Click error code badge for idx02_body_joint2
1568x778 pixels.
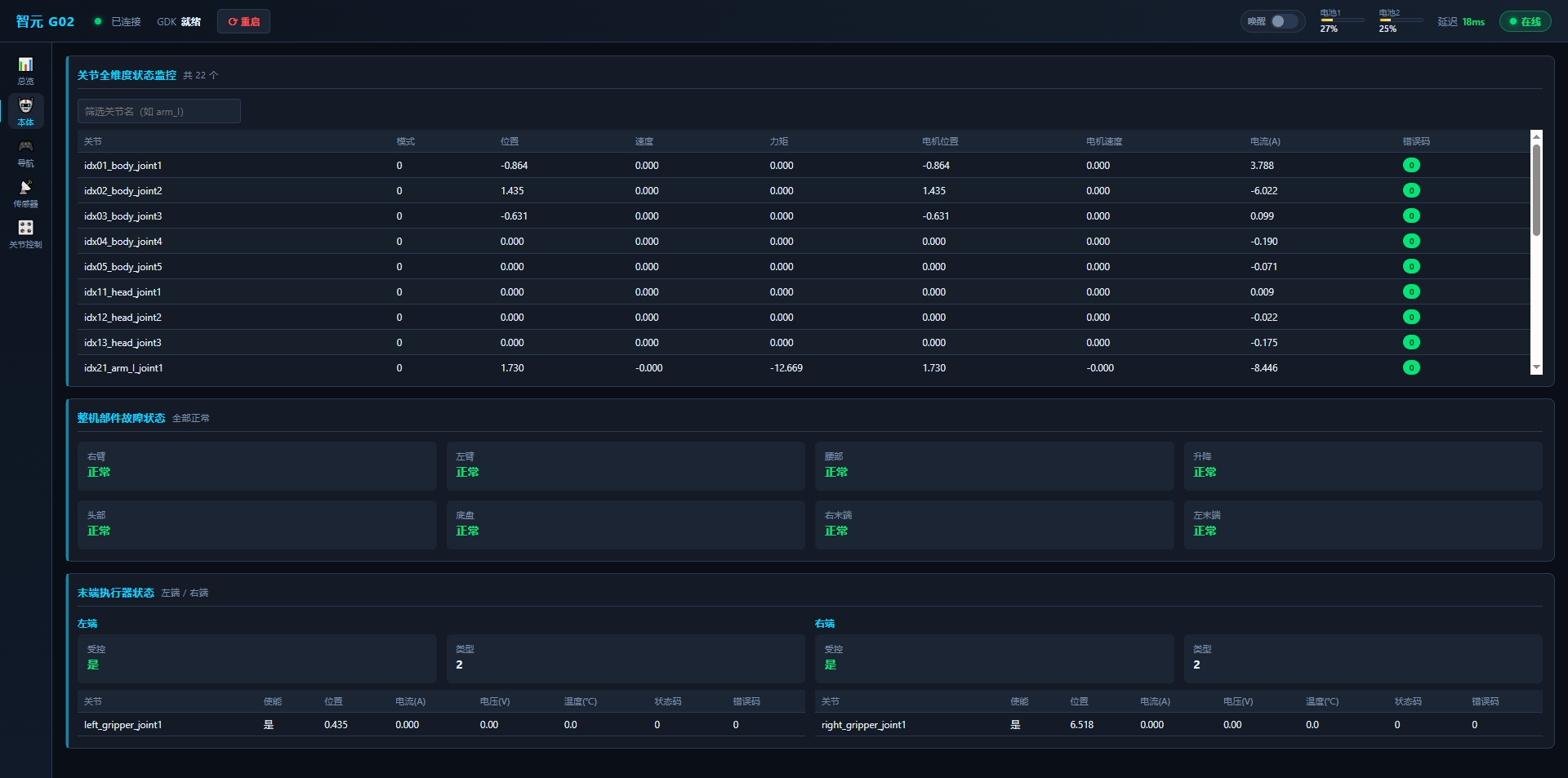(x=1411, y=190)
